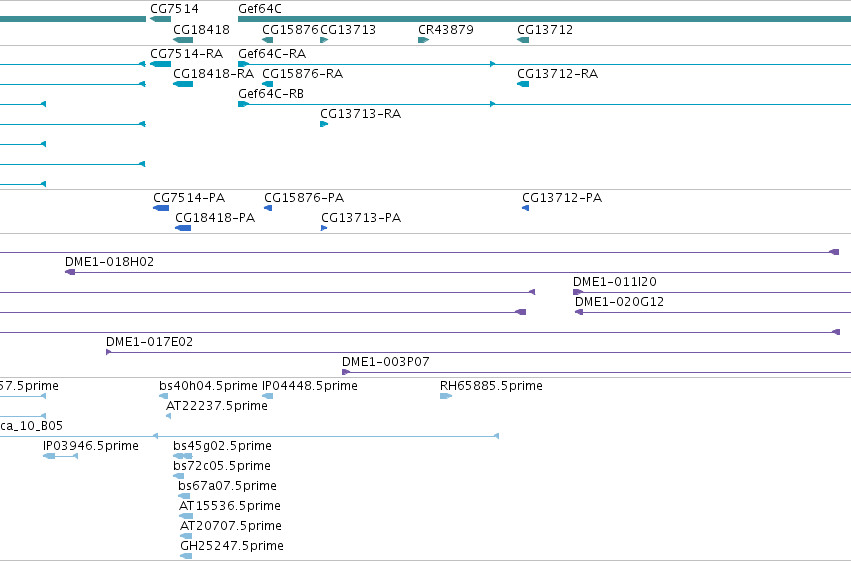The image size is (851, 561).
Task: Click the DME1-011I20 clone label
Action: pyautogui.click(x=614, y=282)
